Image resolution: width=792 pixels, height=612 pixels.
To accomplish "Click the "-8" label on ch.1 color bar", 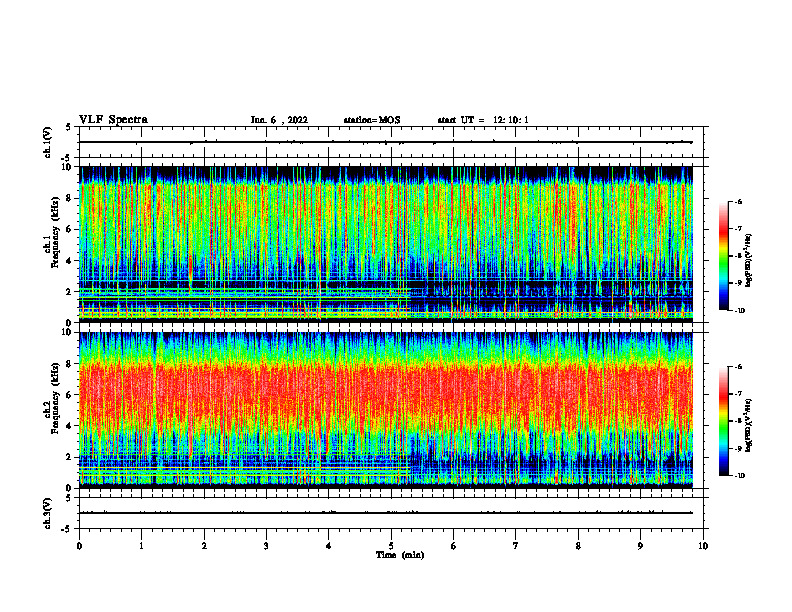I will [x=738, y=256].
